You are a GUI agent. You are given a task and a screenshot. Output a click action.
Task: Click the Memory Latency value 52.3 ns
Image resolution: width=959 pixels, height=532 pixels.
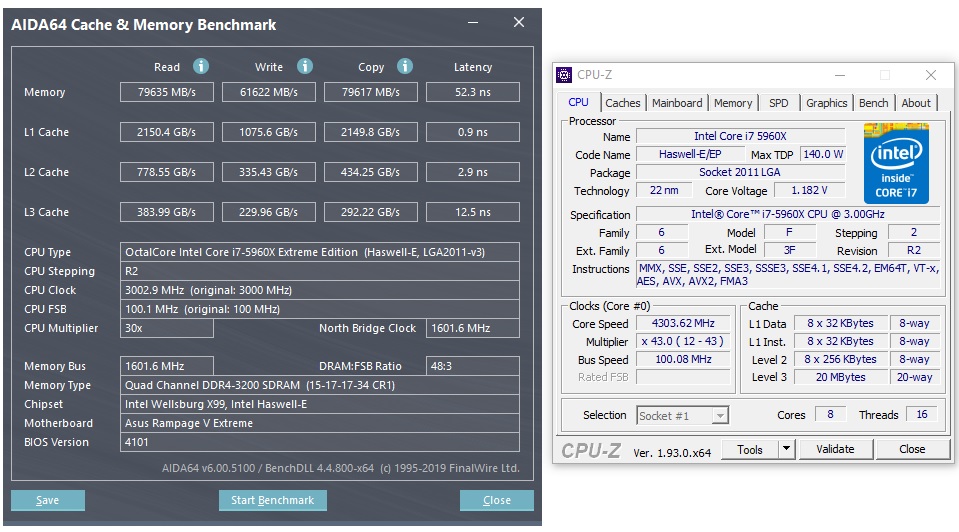pyautogui.click(x=473, y=92)
